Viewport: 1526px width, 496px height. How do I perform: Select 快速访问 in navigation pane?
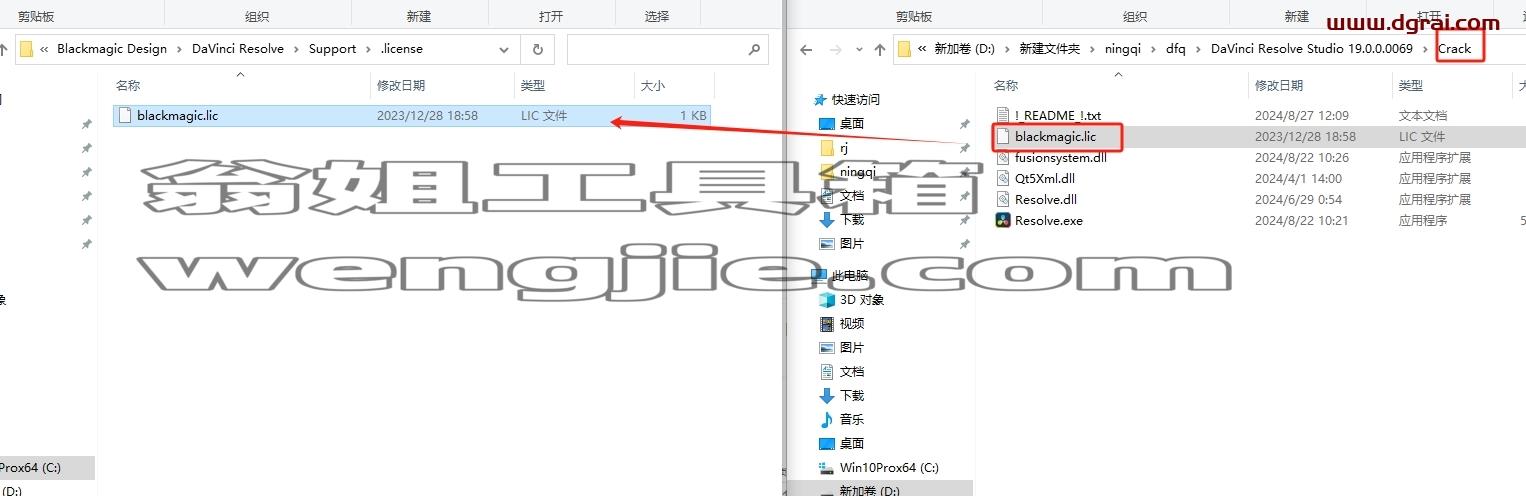[855, 99]
